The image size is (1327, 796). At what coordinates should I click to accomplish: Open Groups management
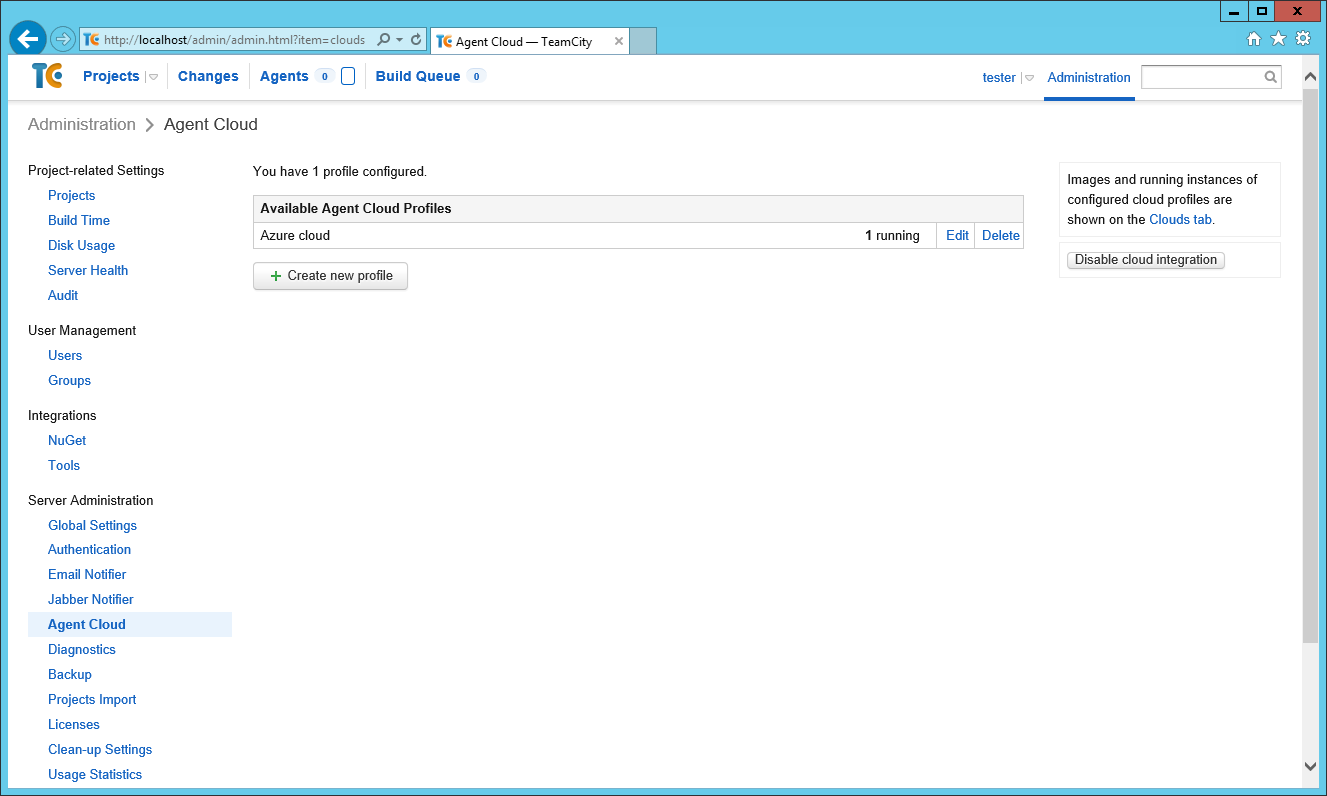click(x=69, y=380)
